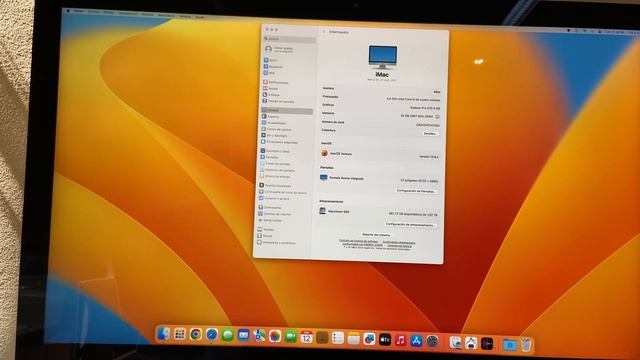Click the memory info icon
Image resolution: width=640 pixels, height=360 pixels.
pos(438,116)
